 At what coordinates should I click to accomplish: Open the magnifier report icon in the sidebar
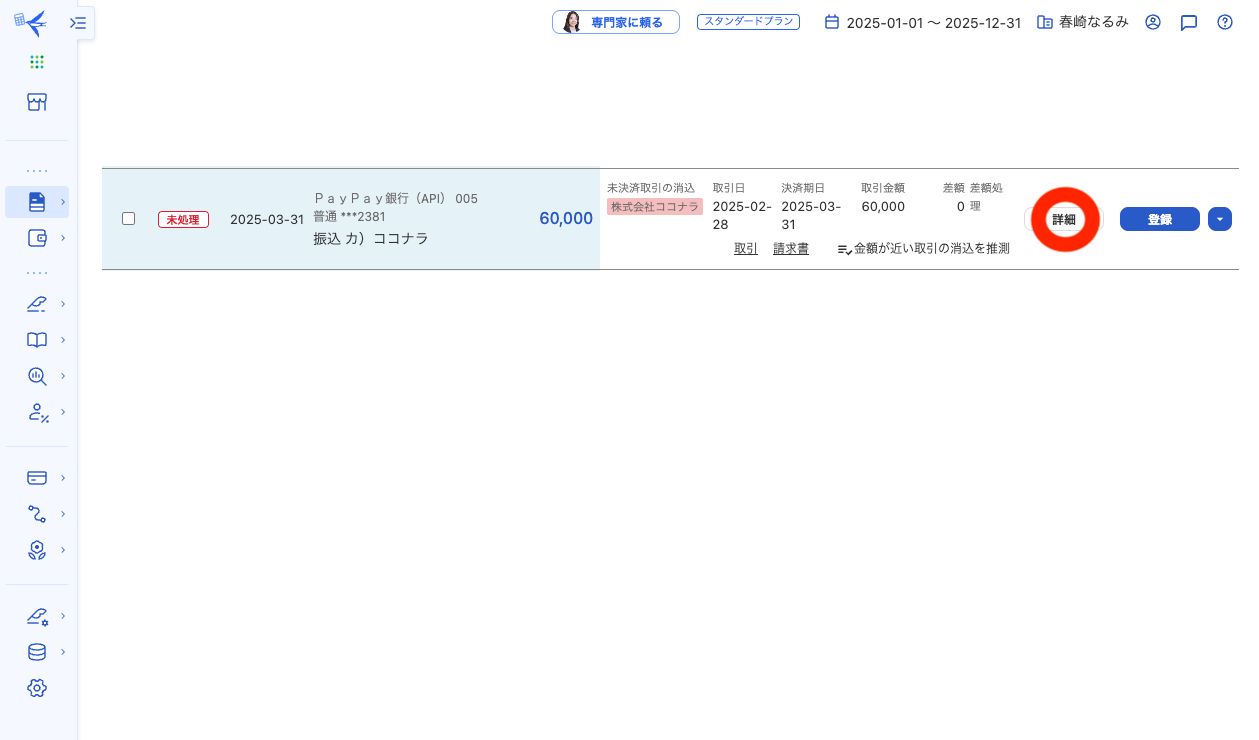37,376
